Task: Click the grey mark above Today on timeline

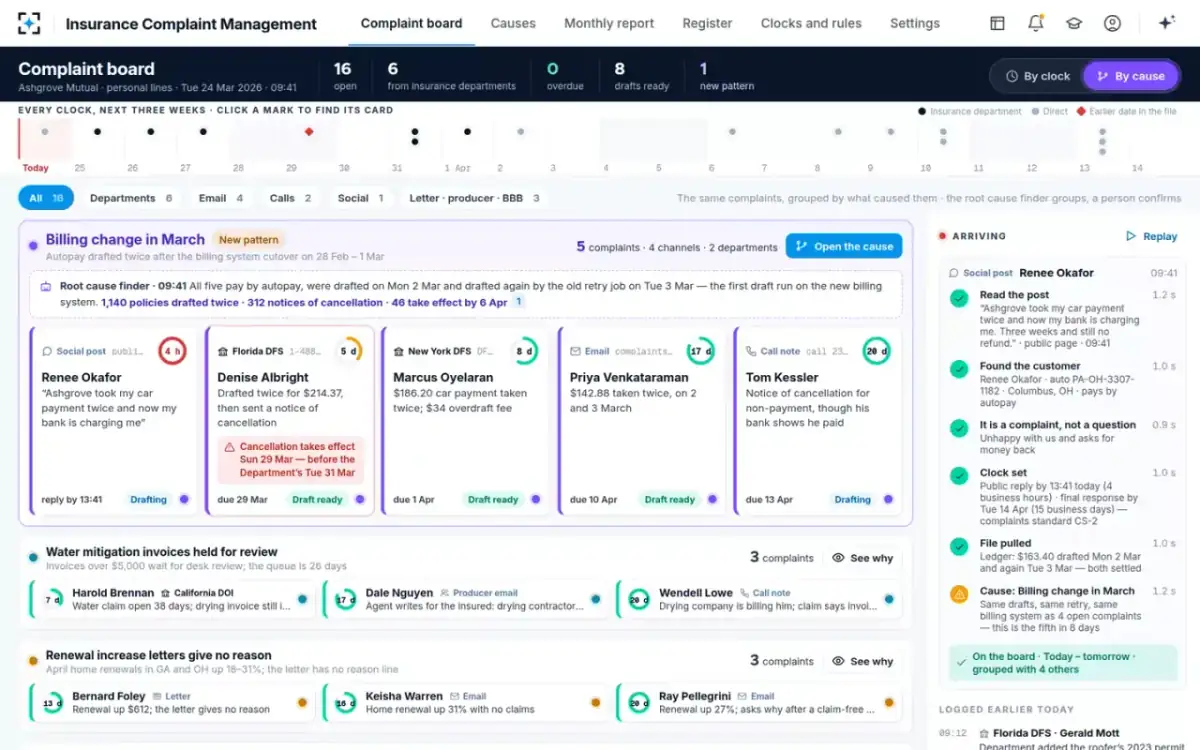Action: pyautogui.click(x=44, y=131)
